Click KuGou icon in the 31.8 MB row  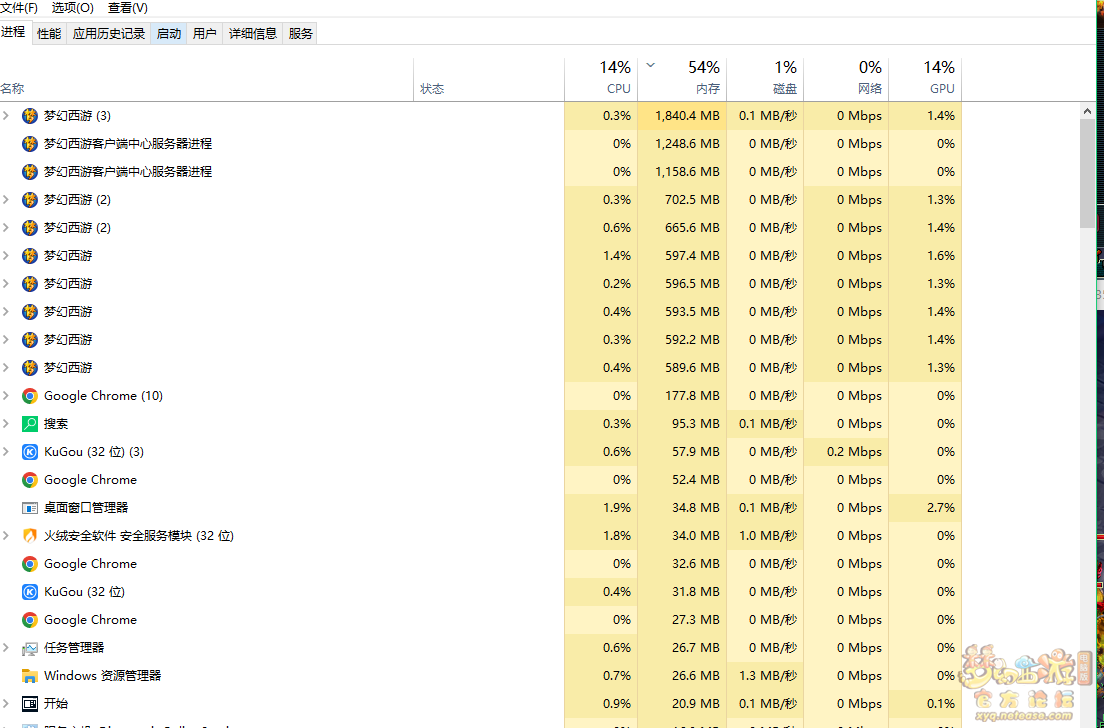30,592
